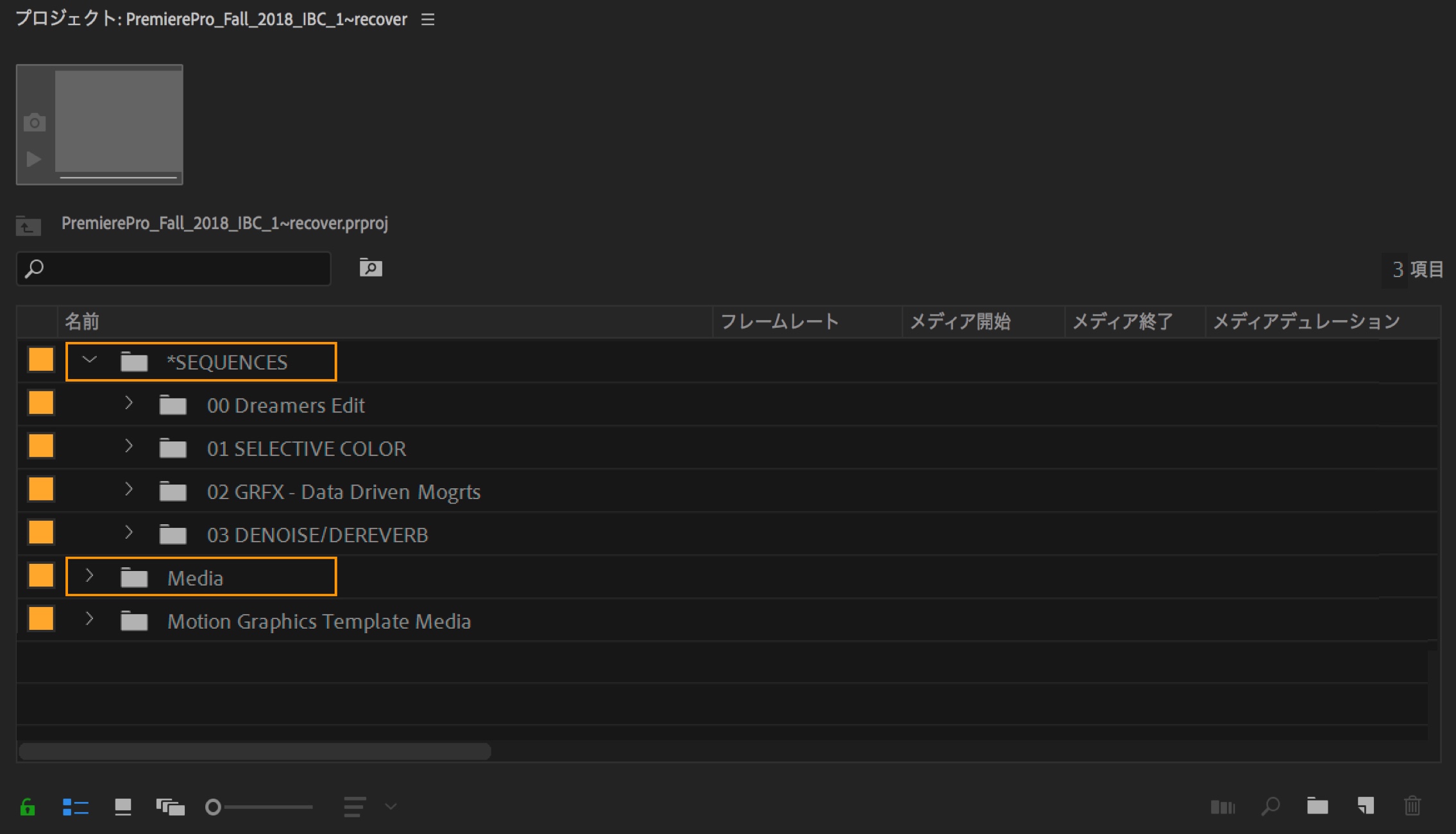Click the Find magnifier icon at bottom
Image resolution: width=1456 pixels, height=834 pixels.
(1270, 806)
